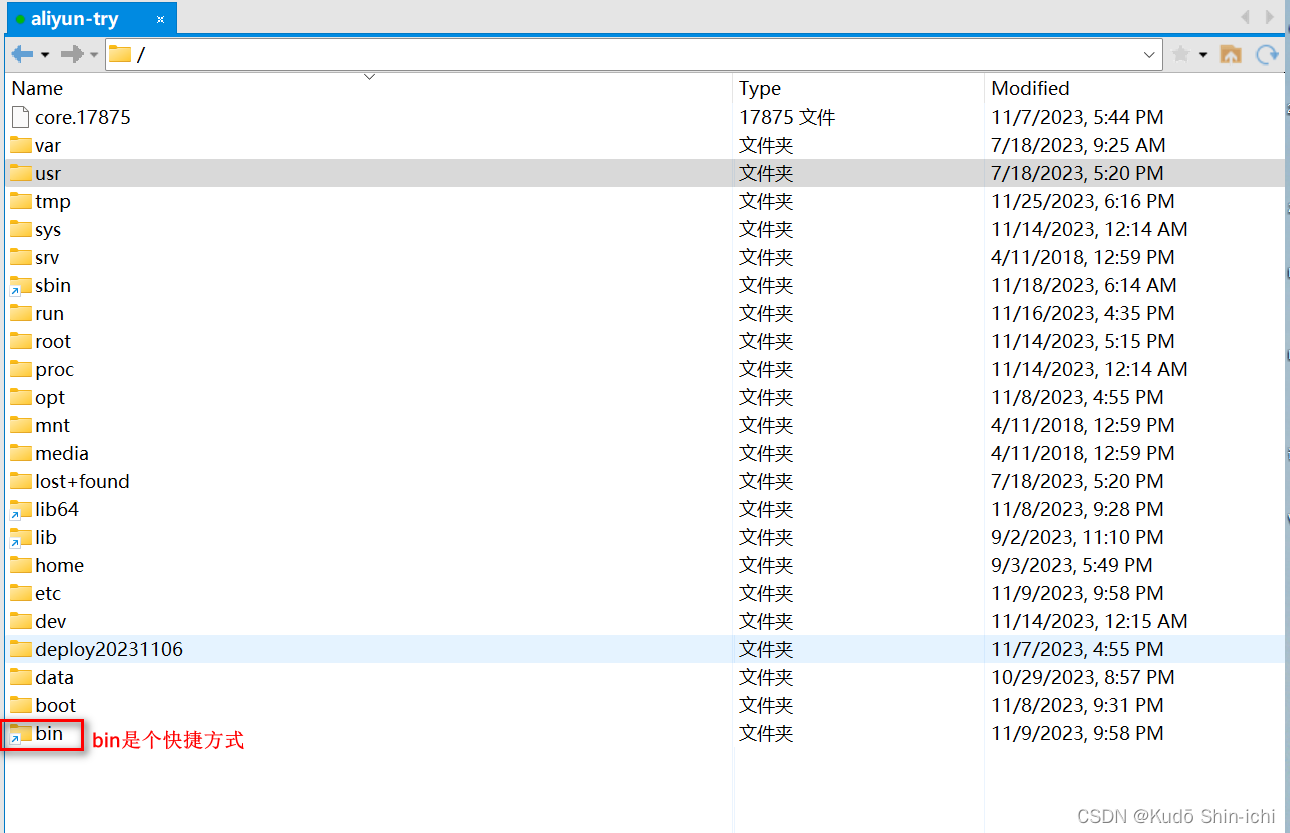The image size is (1290, 833).
Task: Click modified date 11/16/2023, 4:35 PM
Action: click(x=1083, y=313)
